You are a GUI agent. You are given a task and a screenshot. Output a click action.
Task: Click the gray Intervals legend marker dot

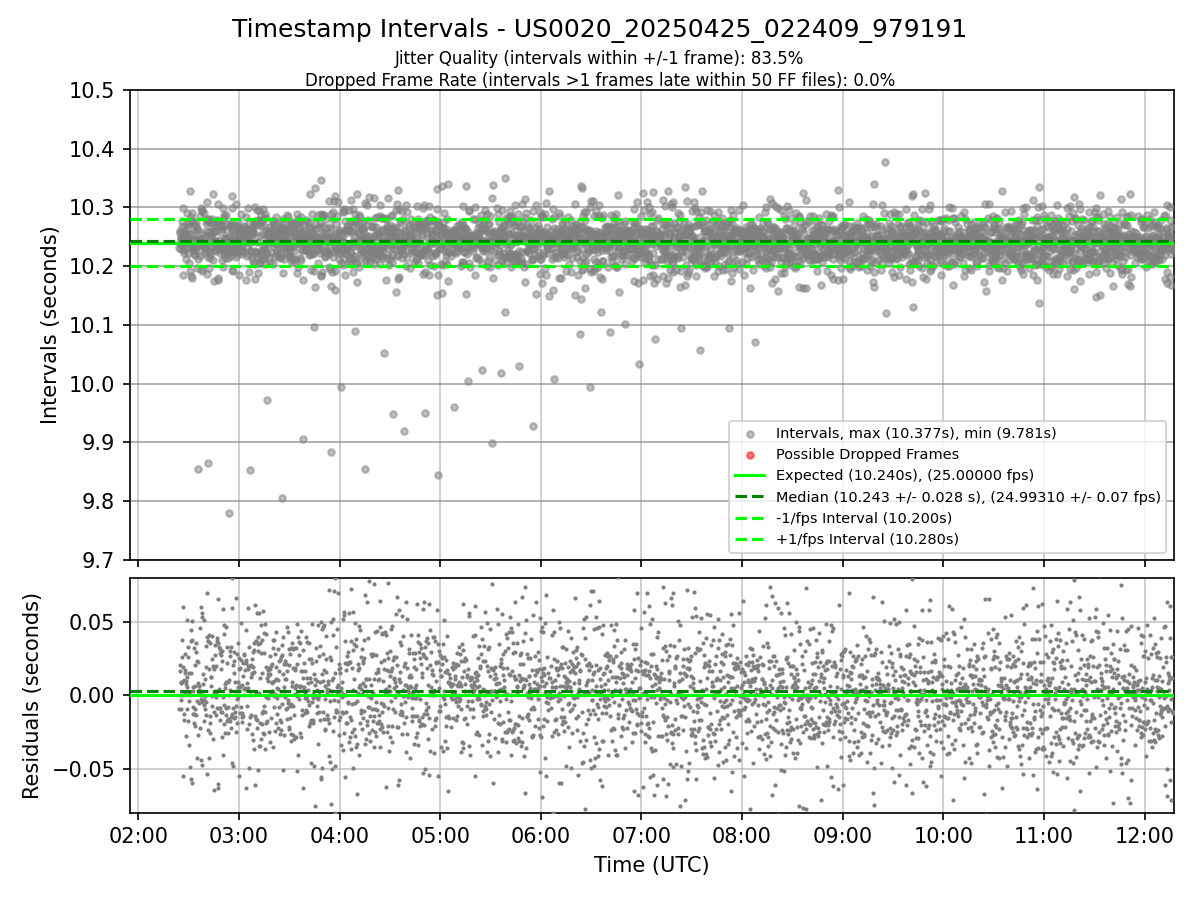point(750,433)
